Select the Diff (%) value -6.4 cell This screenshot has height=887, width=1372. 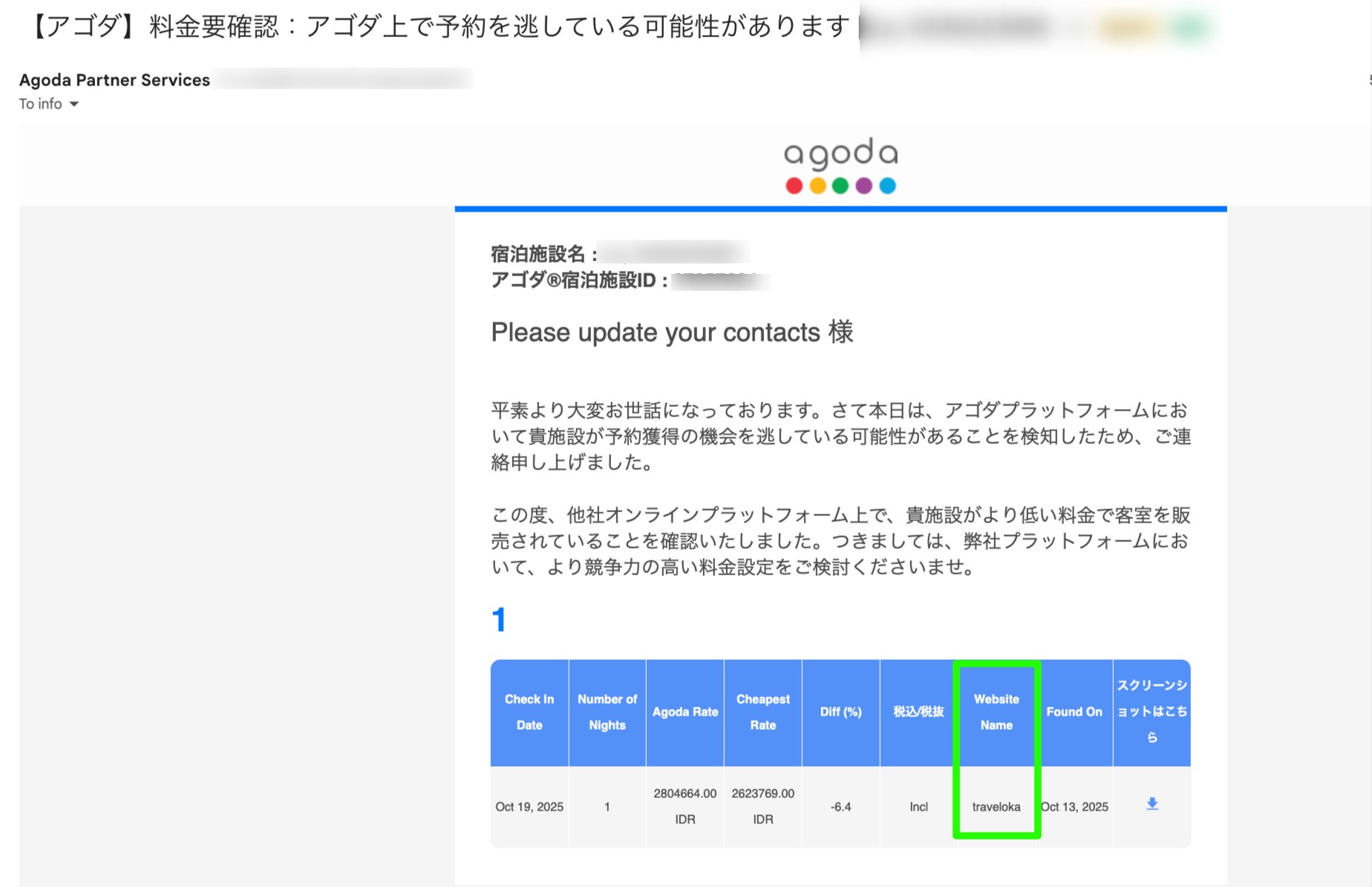pos(842,806)
